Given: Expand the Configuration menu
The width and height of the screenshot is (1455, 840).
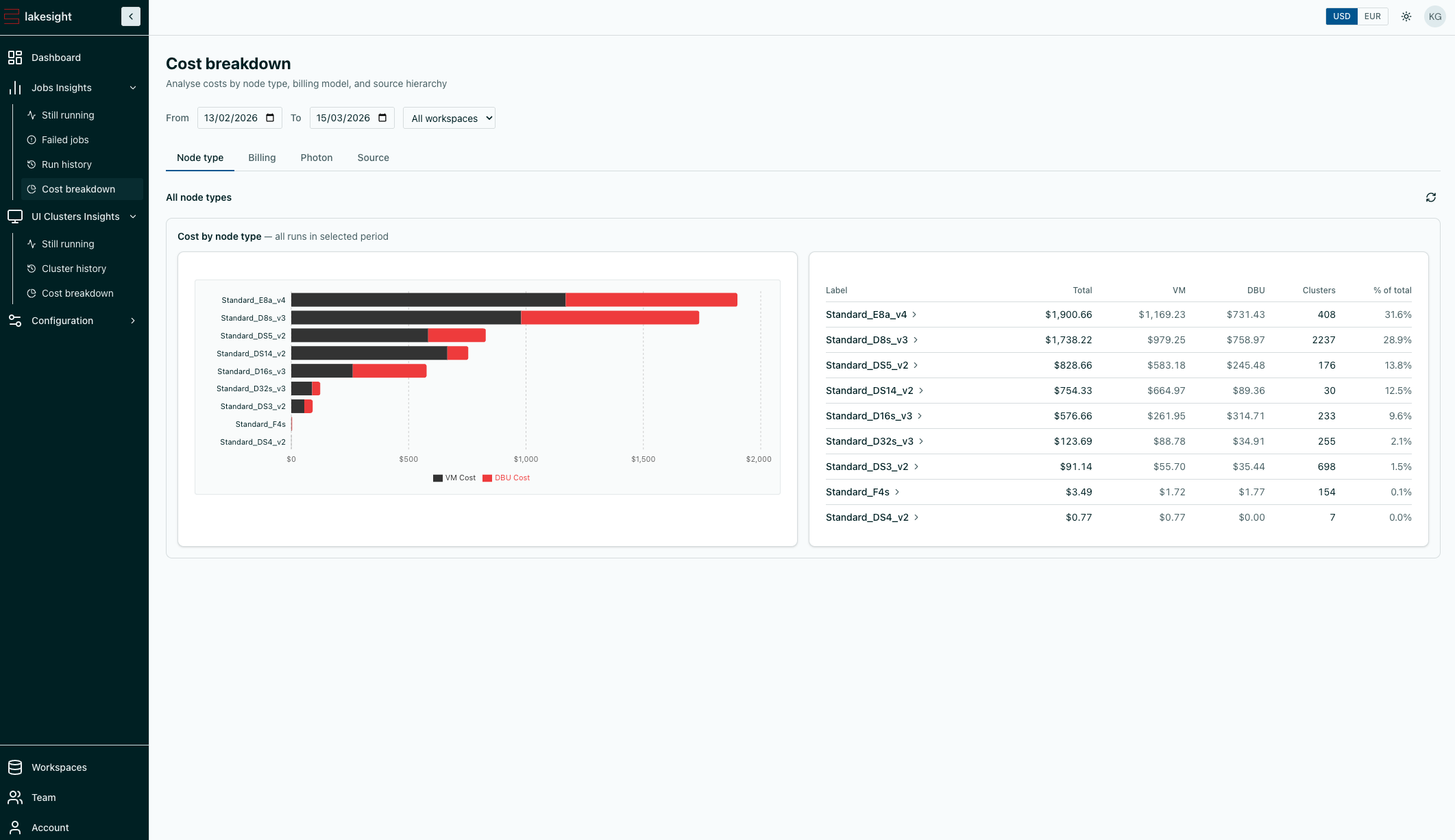Looking at the screenshot, I should (133, 321).
